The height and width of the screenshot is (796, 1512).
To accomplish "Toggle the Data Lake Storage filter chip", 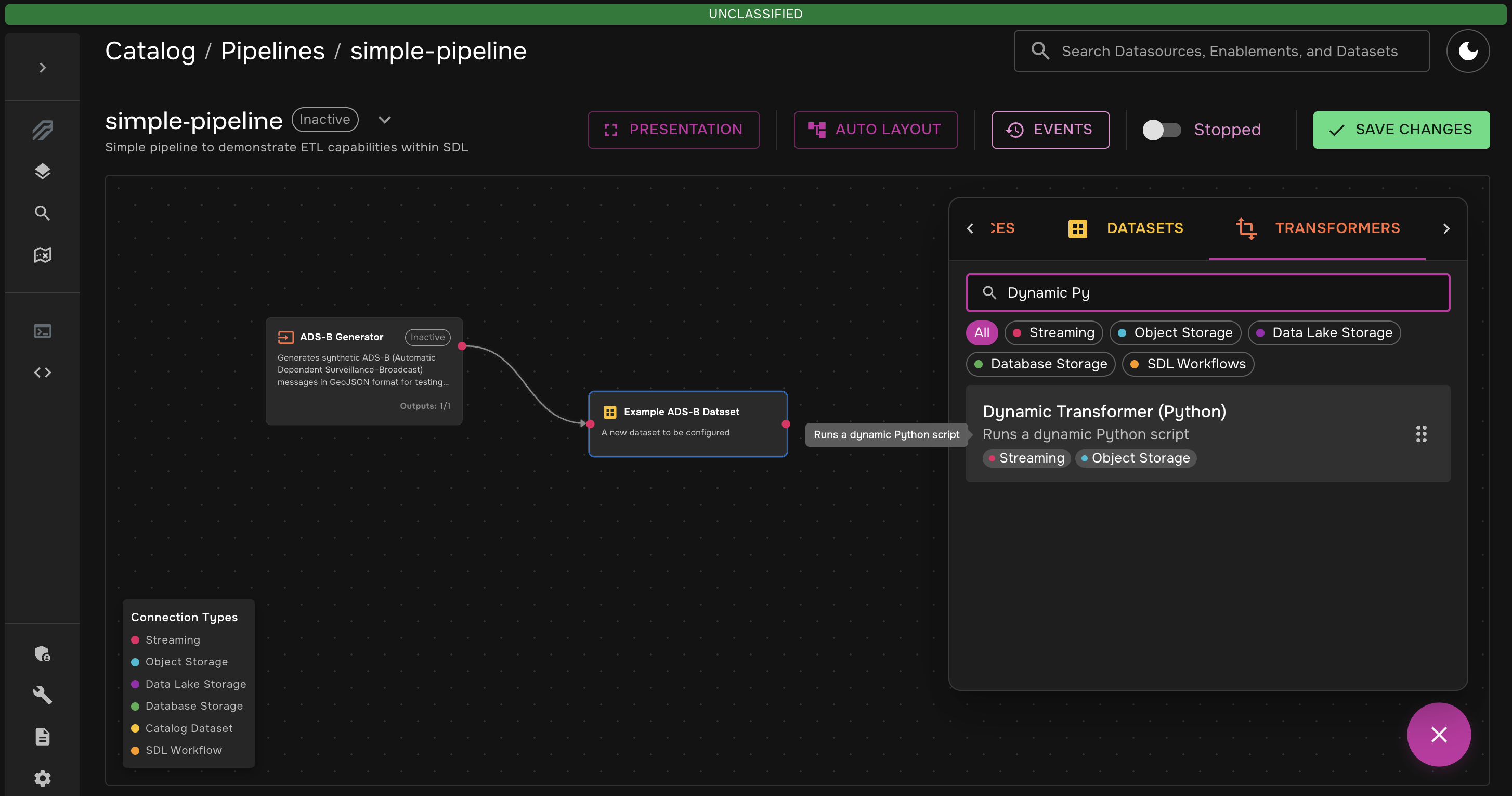I will [x=1324, y=333].
